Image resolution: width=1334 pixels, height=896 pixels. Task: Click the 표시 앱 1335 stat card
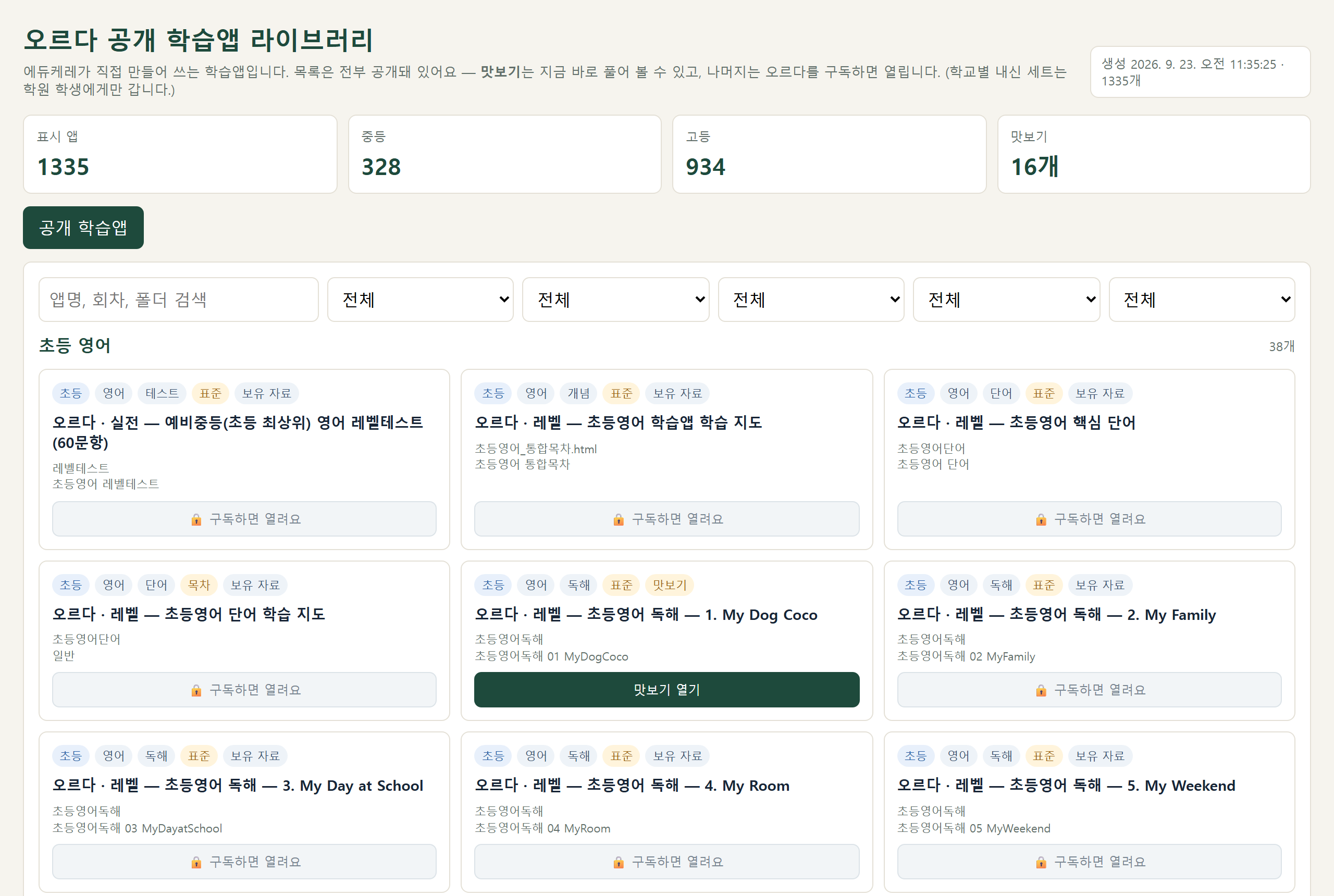[x=180, y=154]
